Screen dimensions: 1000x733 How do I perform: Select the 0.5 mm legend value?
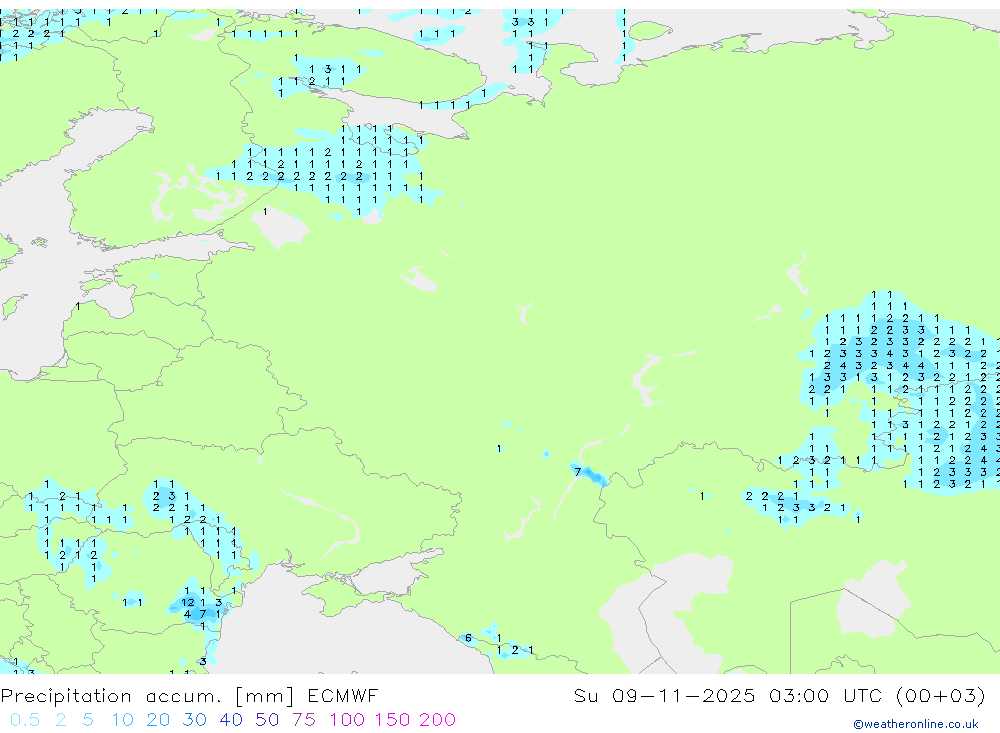coord(25,720)
